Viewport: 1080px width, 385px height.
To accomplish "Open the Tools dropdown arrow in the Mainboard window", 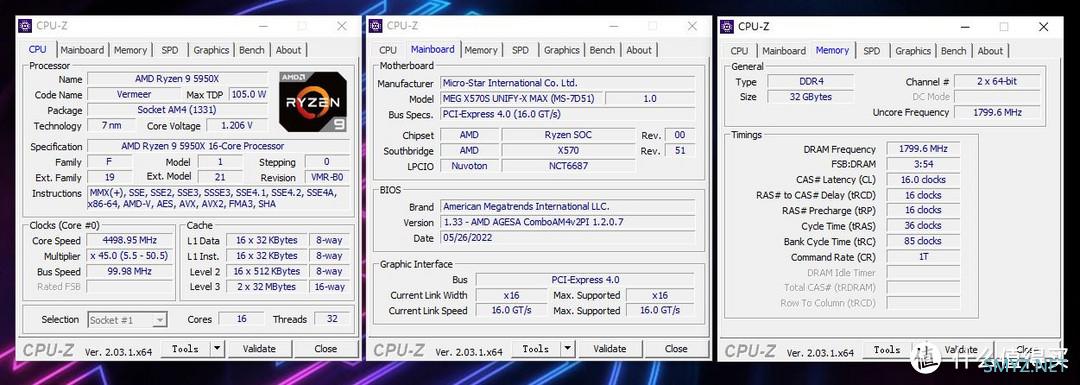I will (567, 348).
